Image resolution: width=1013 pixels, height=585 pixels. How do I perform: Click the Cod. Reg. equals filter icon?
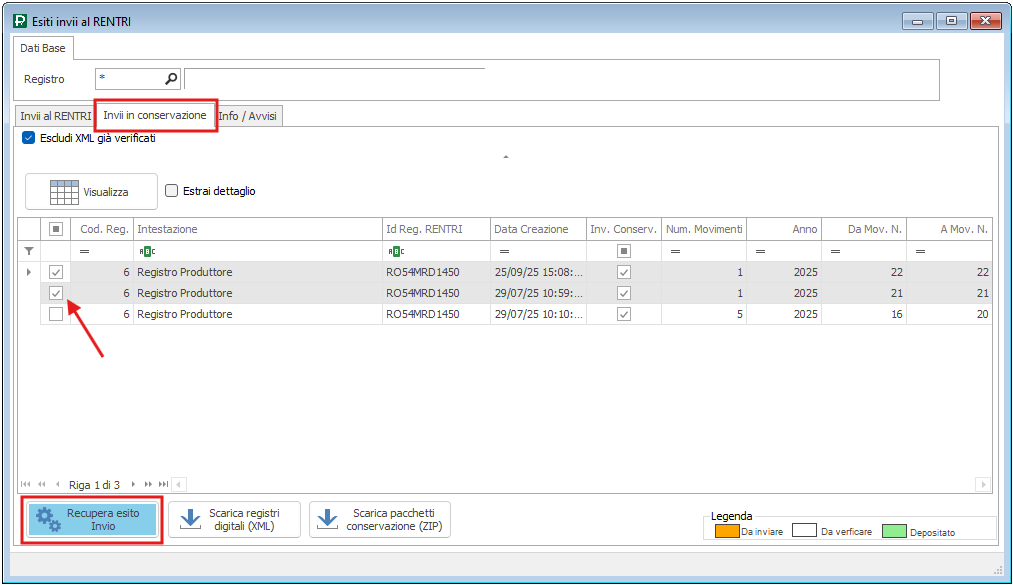click(x=85, y=251)
